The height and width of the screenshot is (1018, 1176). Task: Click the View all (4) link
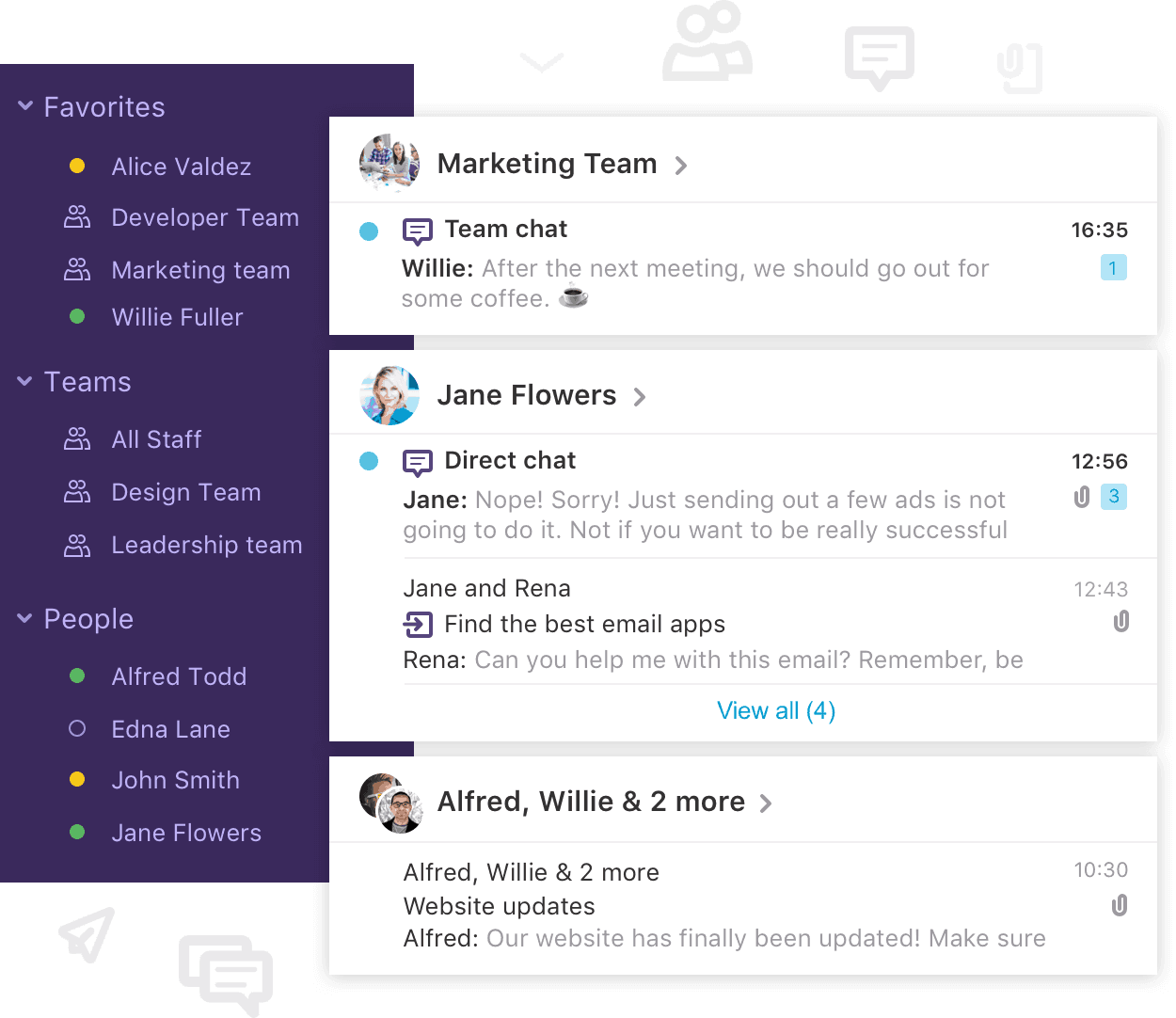click(776, 710)
